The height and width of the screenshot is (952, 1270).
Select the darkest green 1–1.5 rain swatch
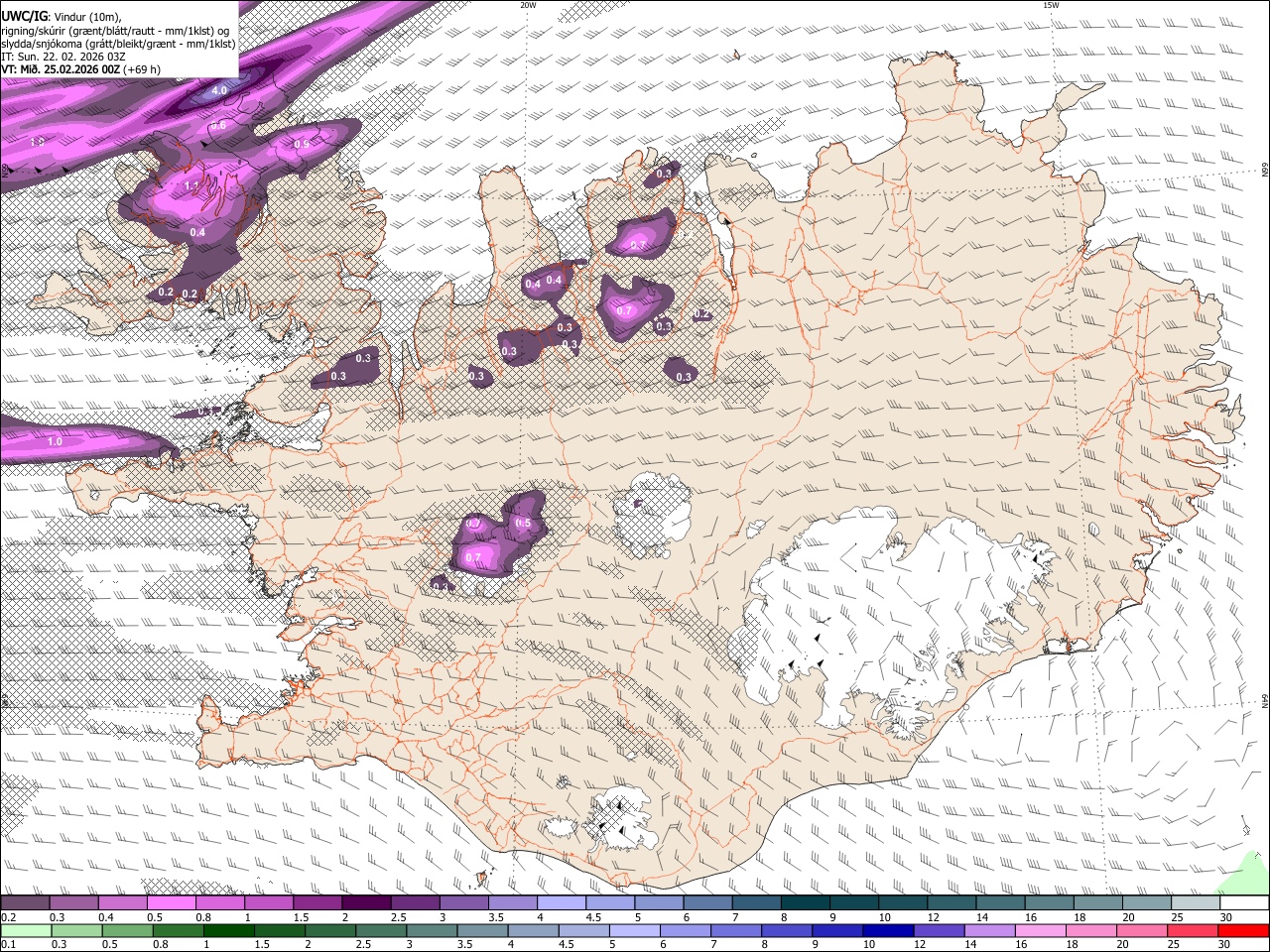[228, 930]
